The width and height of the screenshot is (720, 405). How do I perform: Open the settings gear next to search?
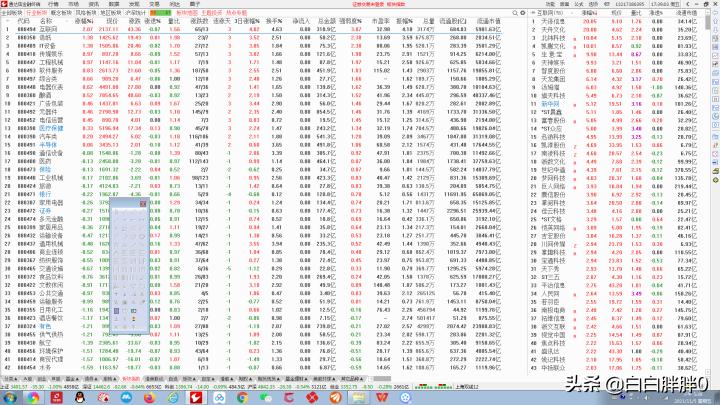click(x=523, y=13)
